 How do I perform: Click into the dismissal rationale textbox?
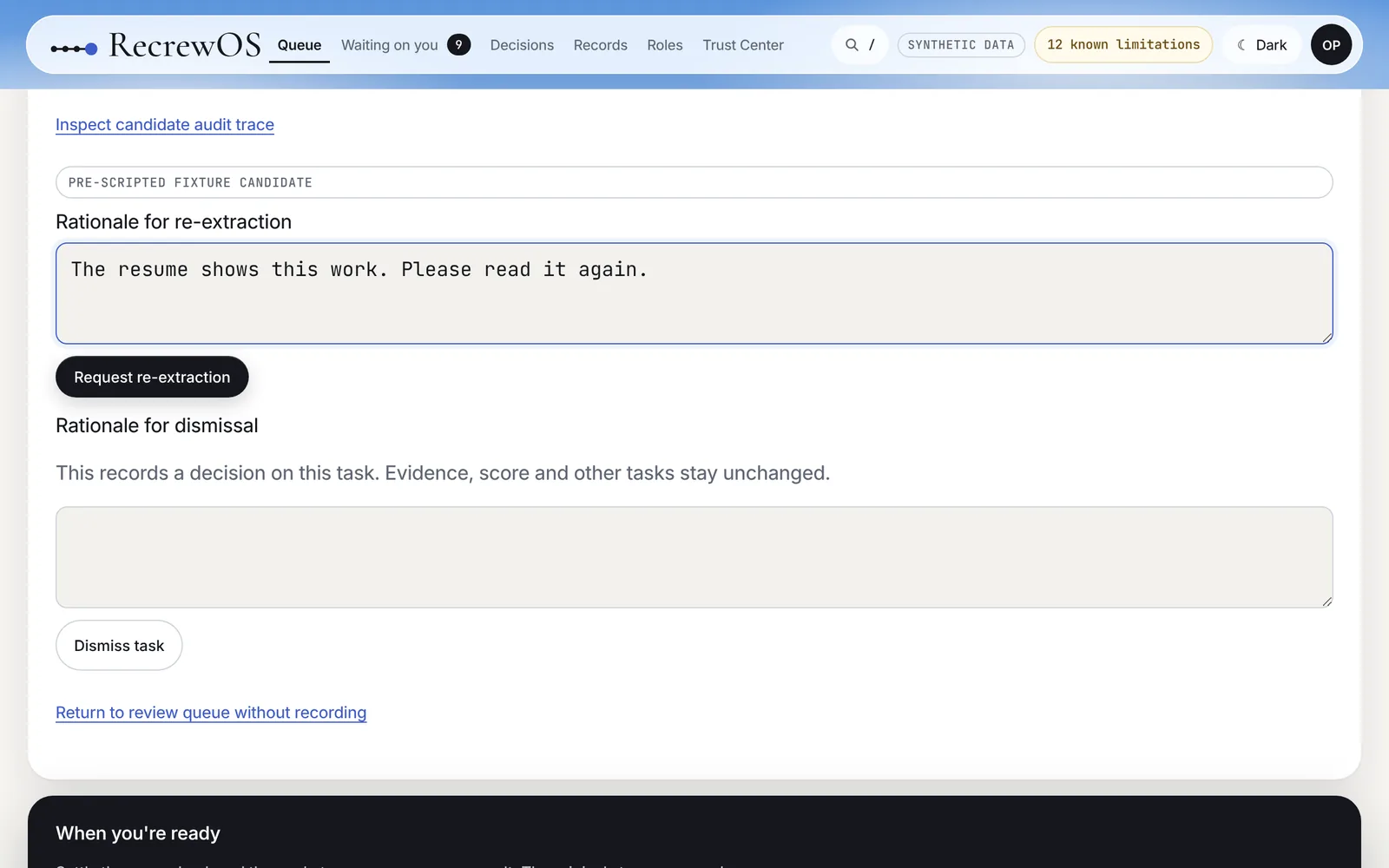click(694, 557)
